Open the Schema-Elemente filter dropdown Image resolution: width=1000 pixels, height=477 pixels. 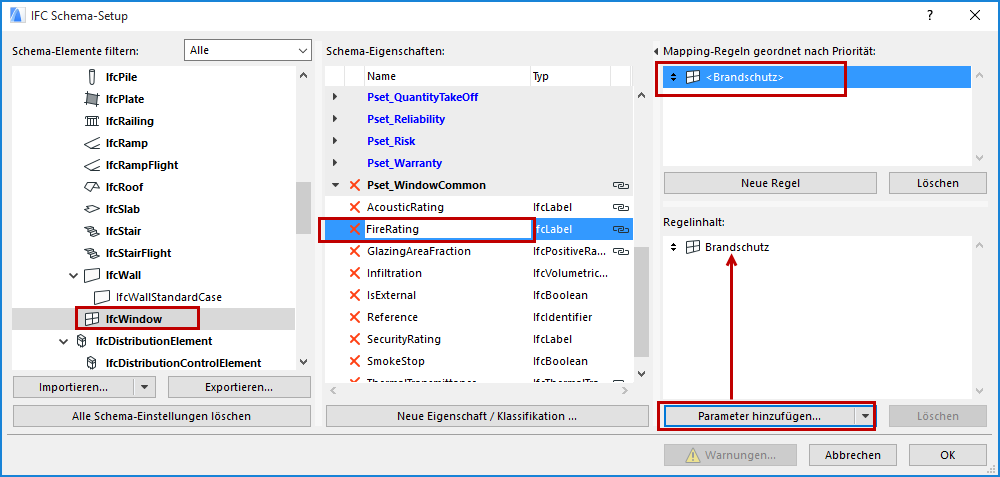248,50
